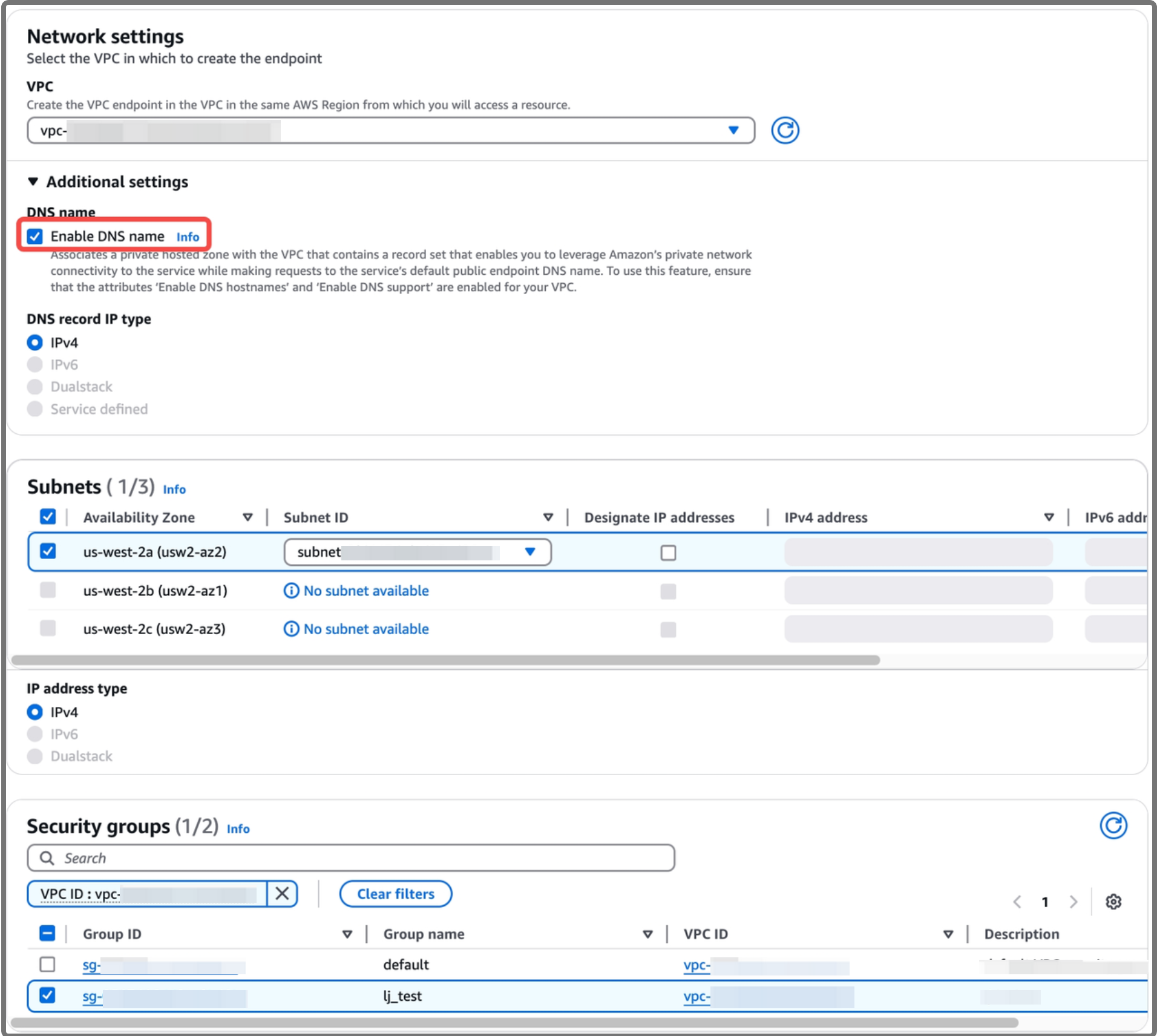The image size is (1157, 1036).
Task: Click the info icon beside us-west-2b's No subnet available
Action: point(291,591)
